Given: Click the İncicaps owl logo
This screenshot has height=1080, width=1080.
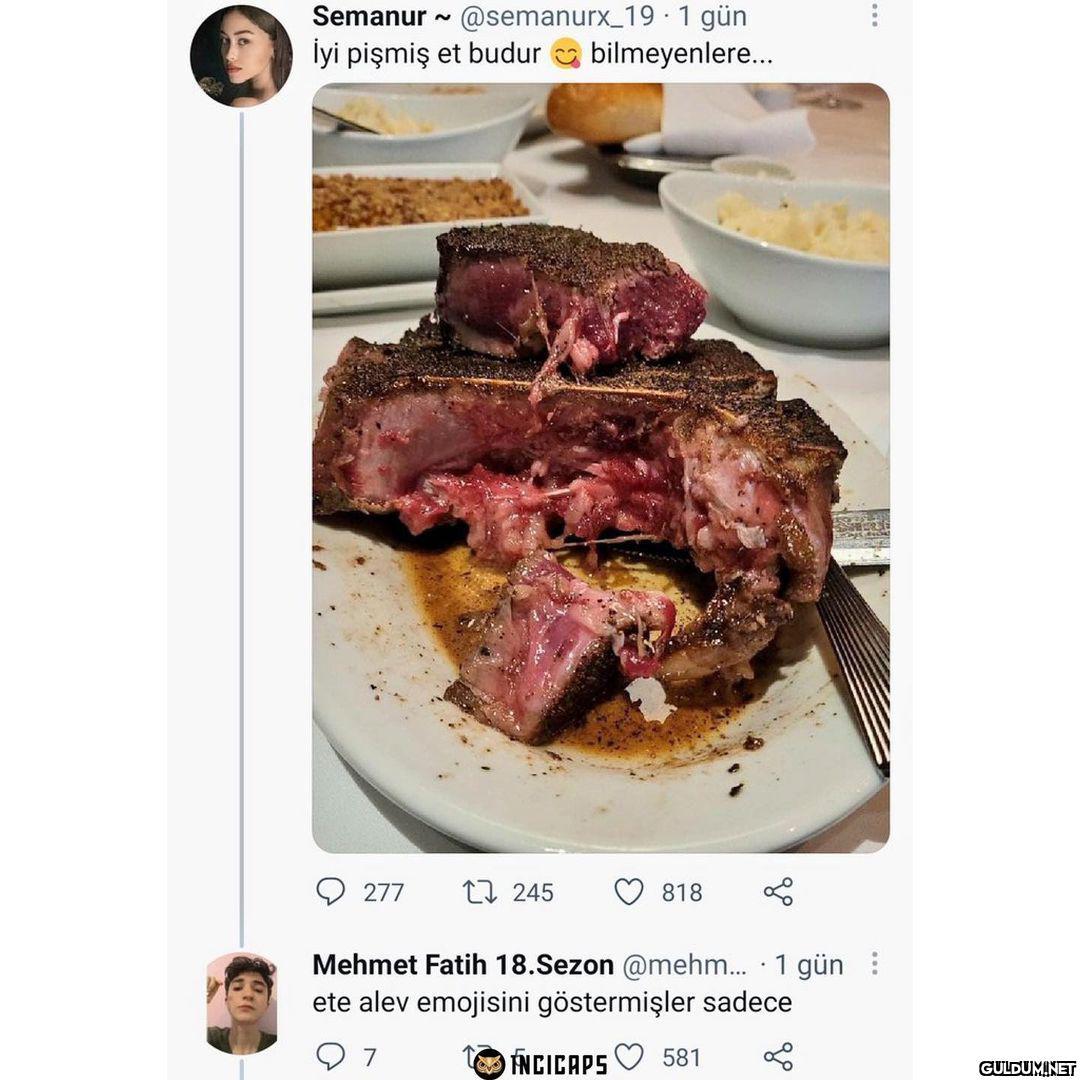Looking at the screenshot, I should tap(489, 1064).
